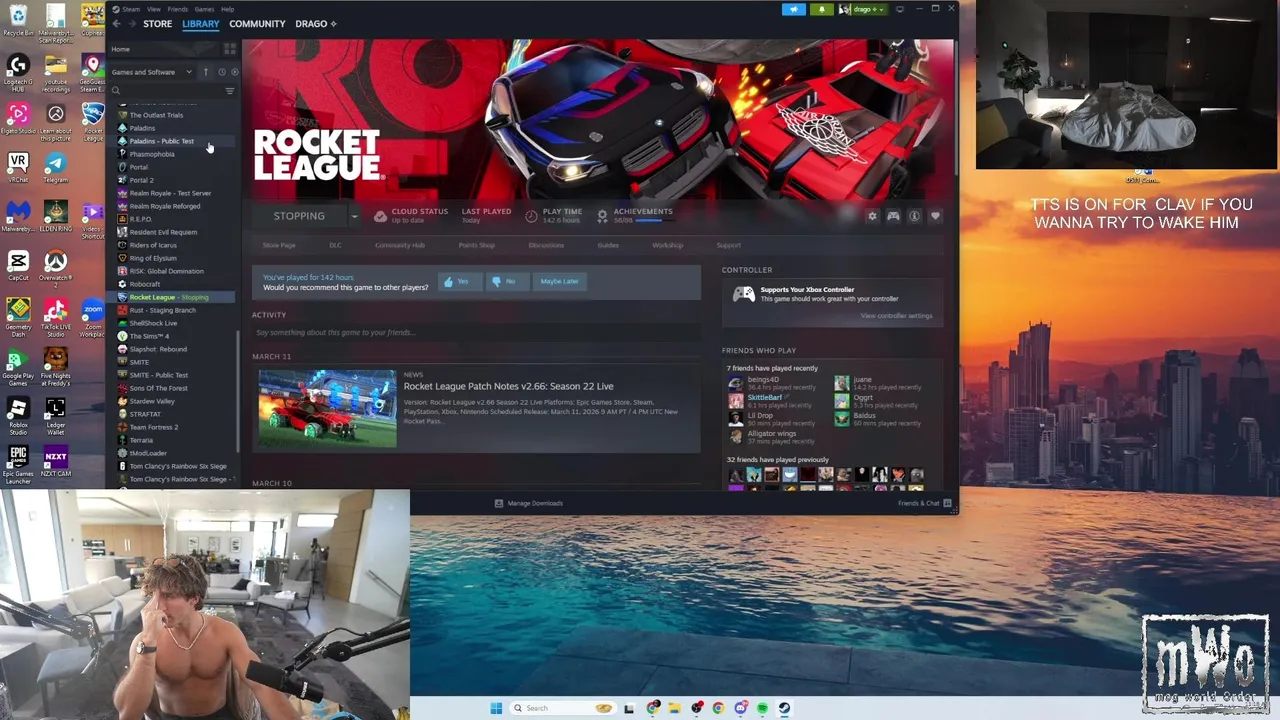Select the LIBRARY tab
This screenshot has height=720, width=1280.
[x=200, y=24]
